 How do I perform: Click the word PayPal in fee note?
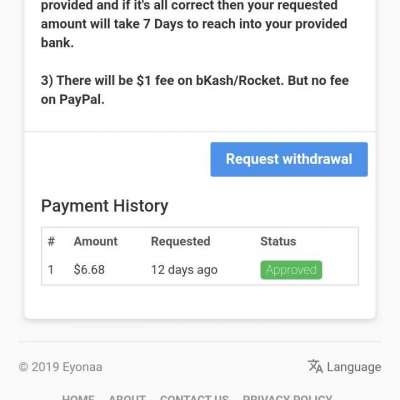pyautogui.click(x=82, y=99)
